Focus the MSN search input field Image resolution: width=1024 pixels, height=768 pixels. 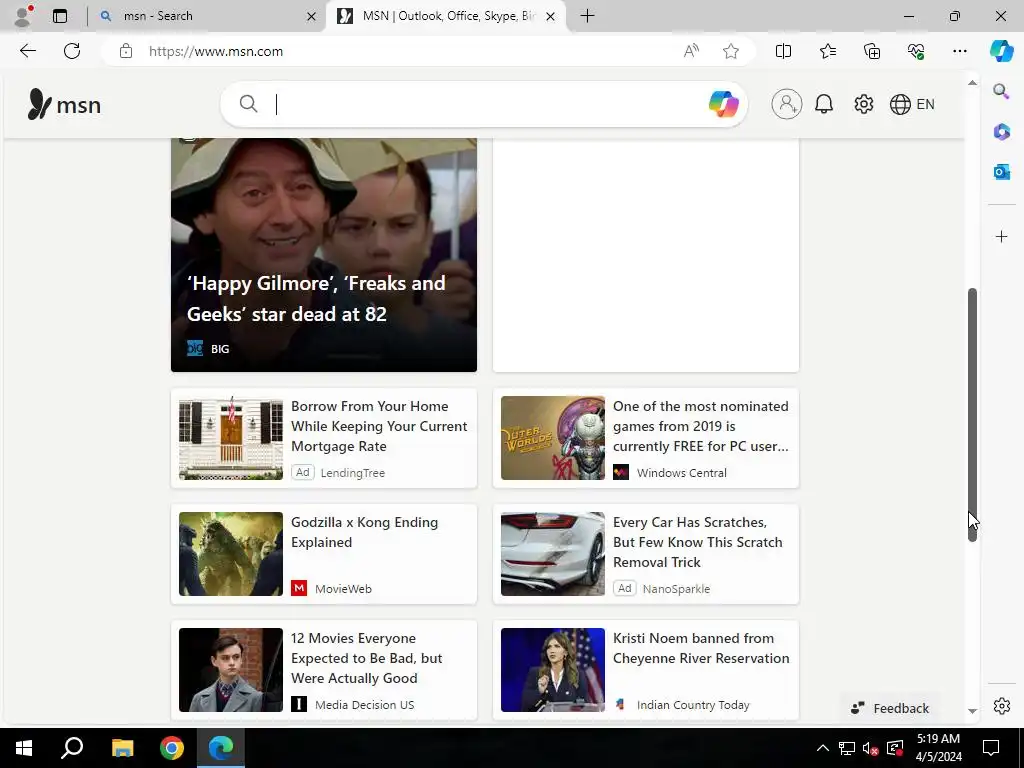(483, 104)
